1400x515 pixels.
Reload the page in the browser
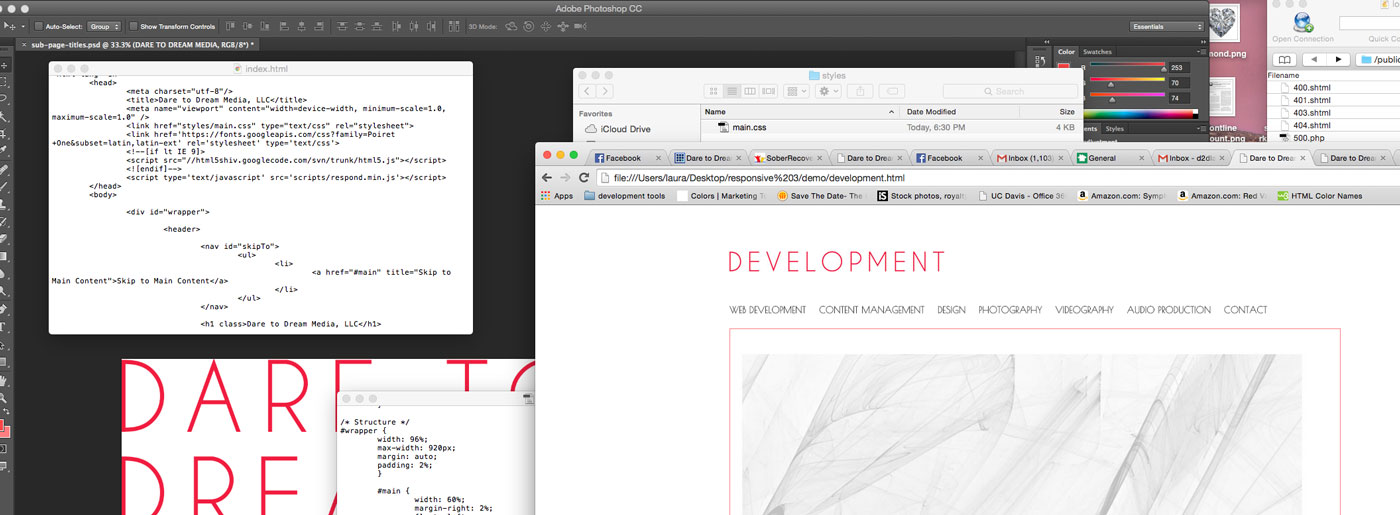click(x=584, y=177)
